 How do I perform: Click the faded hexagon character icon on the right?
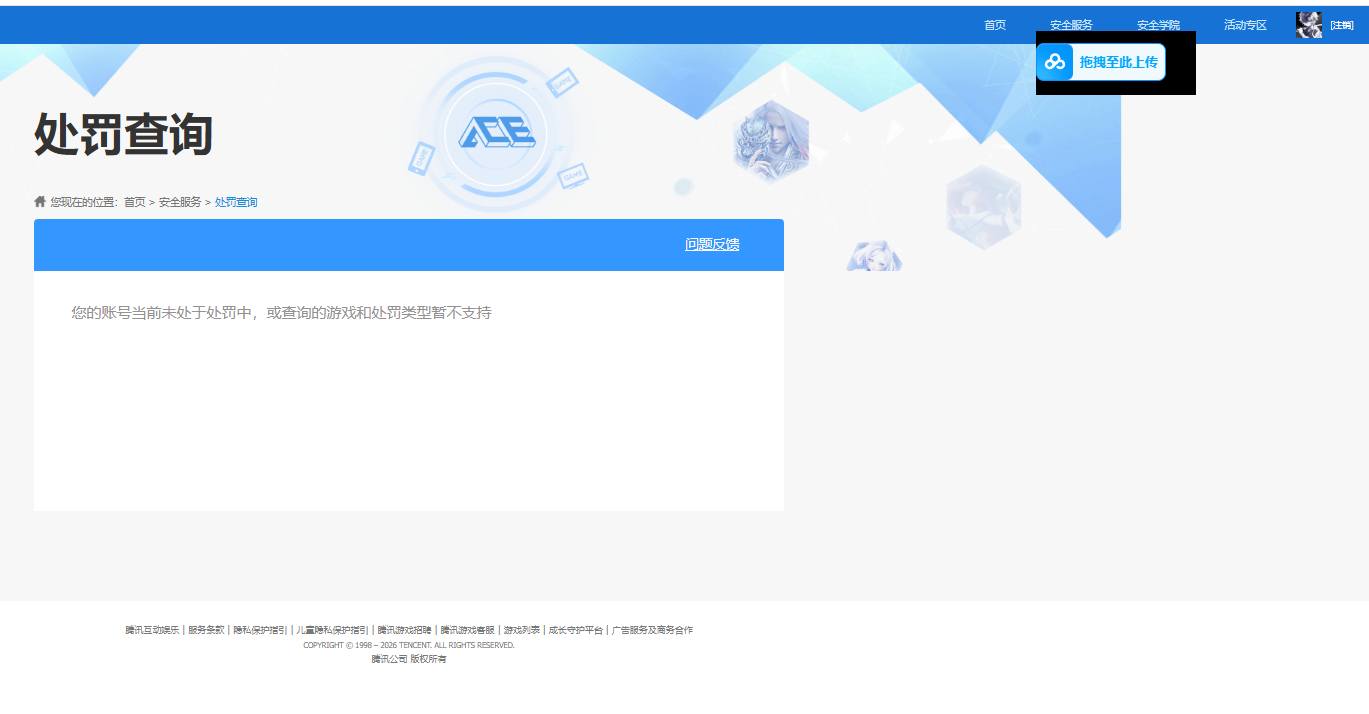tap(983, 205)
